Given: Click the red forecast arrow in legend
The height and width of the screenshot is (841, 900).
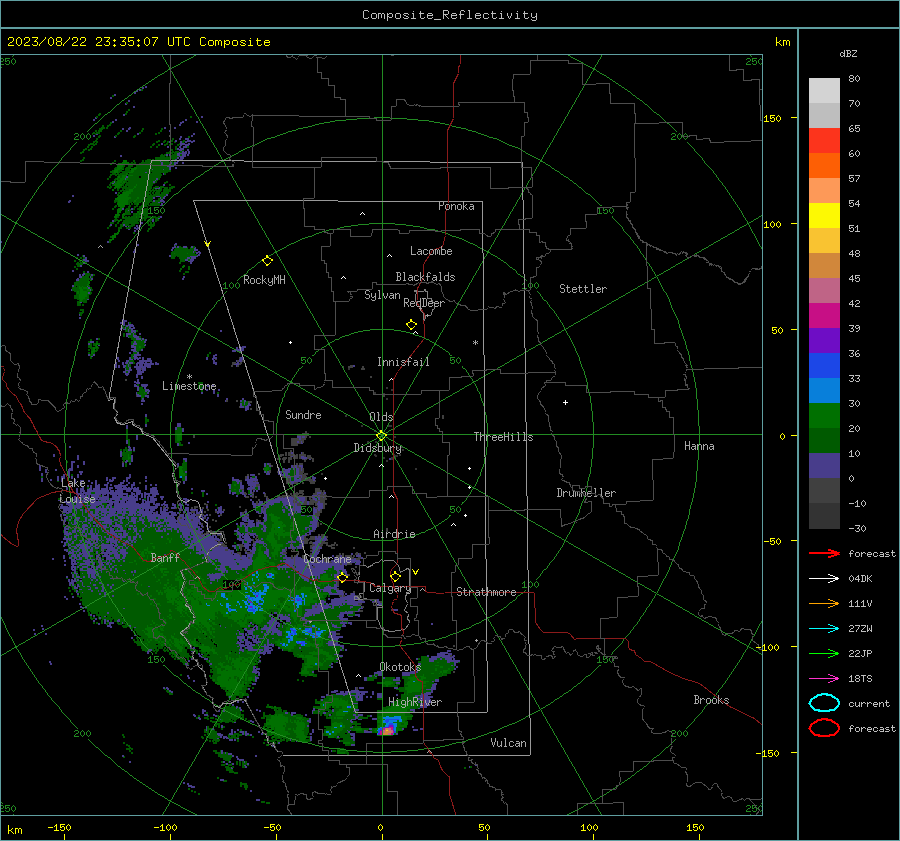Looking at the screenshot, I should tap(824, 553).
